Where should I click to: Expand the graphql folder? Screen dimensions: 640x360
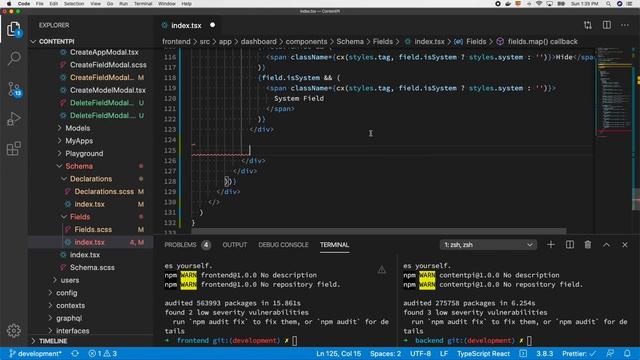[69, 318]
